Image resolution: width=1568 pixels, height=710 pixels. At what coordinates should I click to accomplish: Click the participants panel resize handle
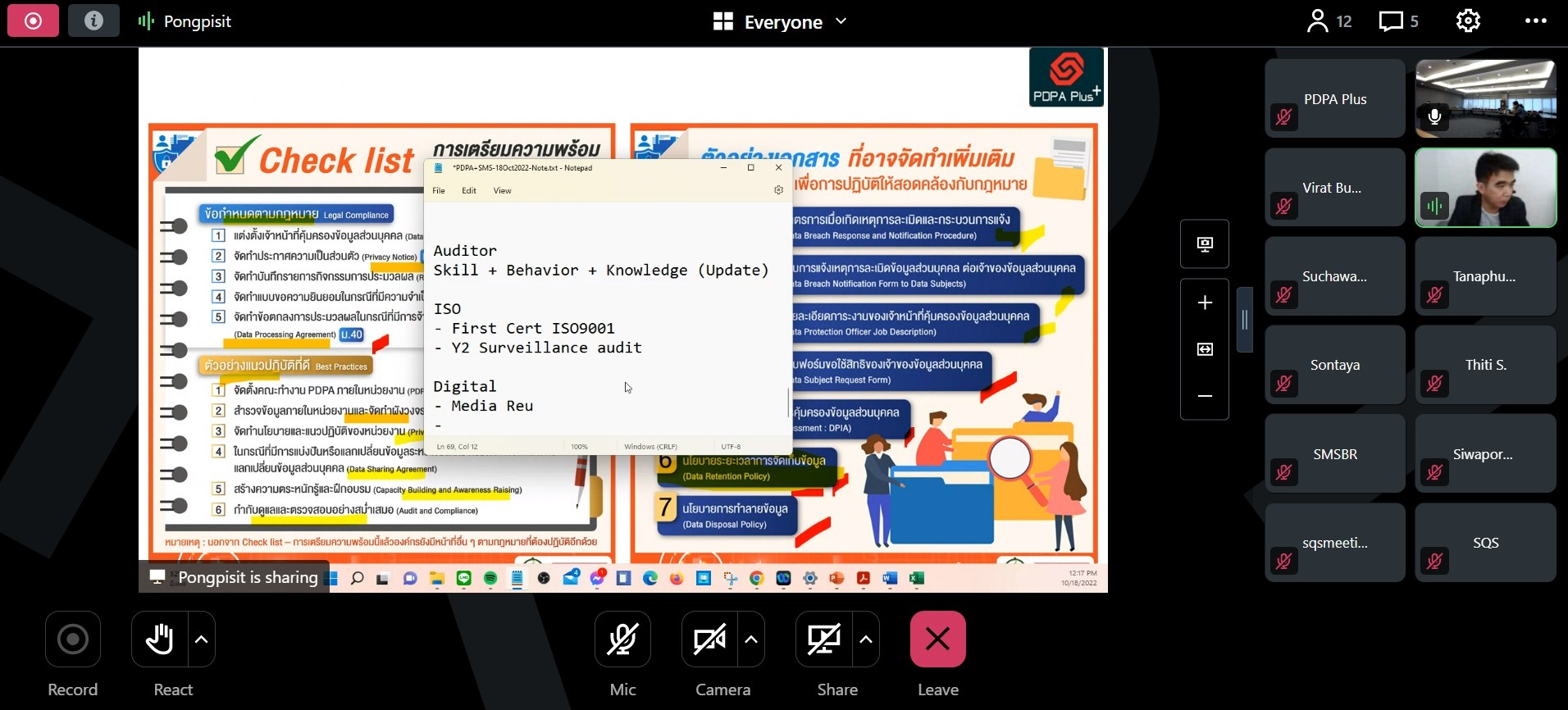pyautogui.click(x=1245, y=320)
